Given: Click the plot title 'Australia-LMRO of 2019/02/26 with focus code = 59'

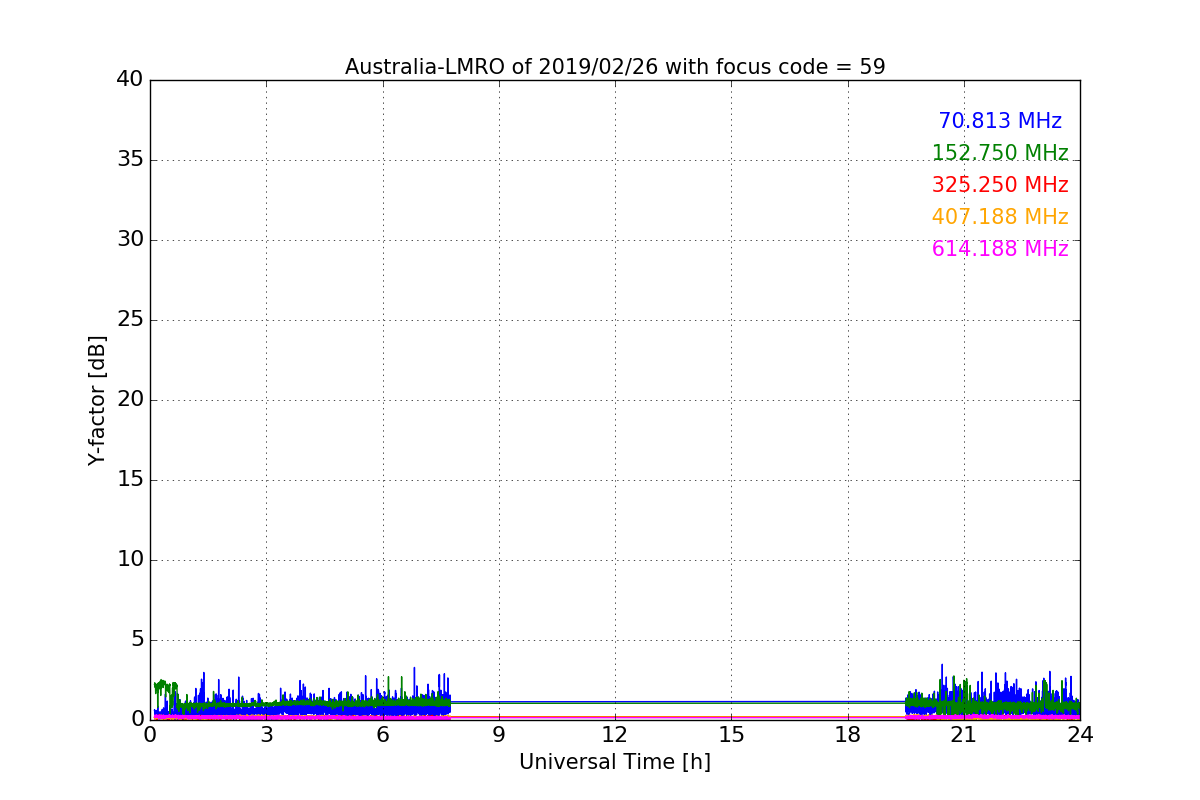Looking at the screenshot, I should (615, 67).
